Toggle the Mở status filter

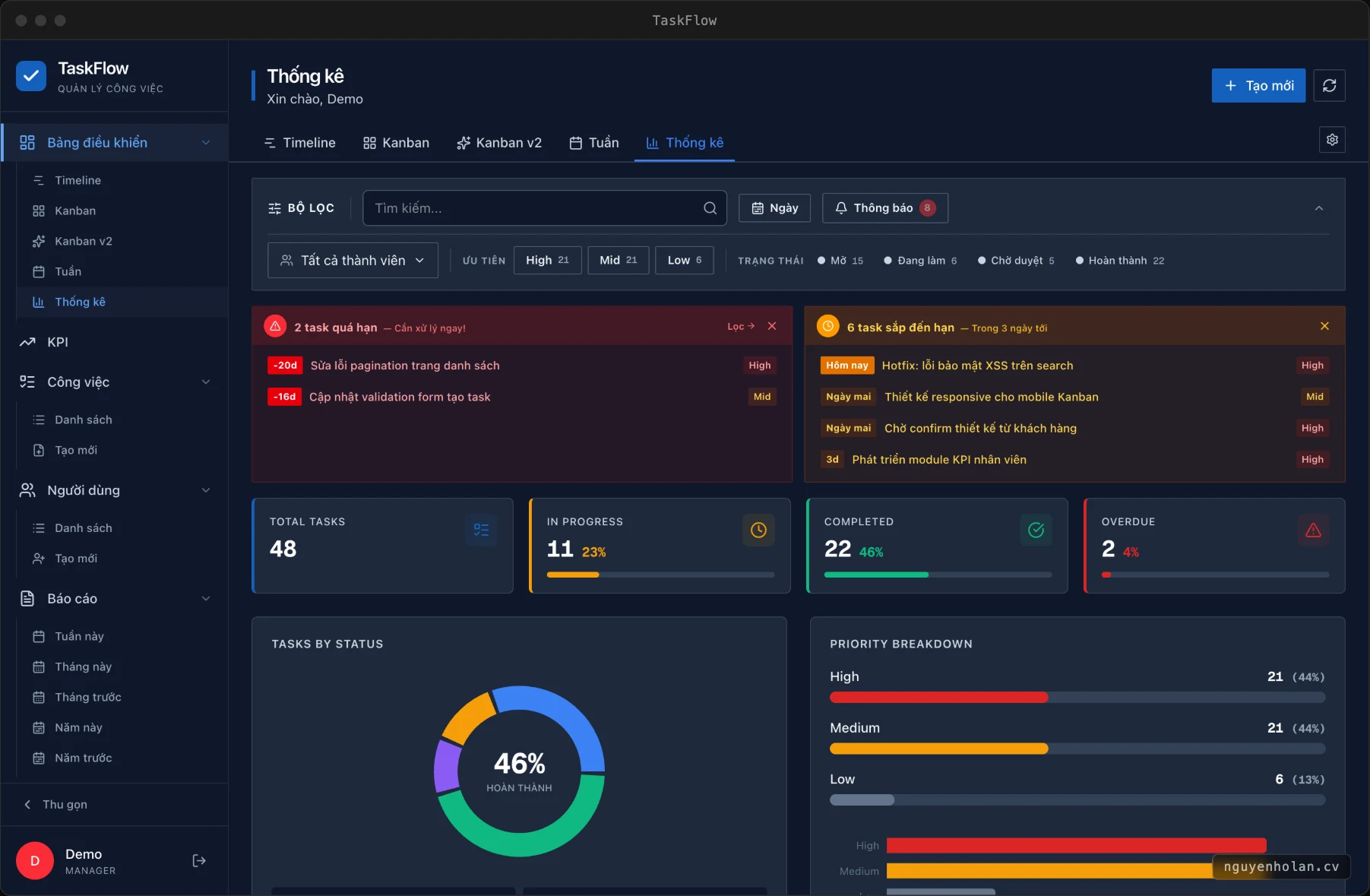tap(840, 261)
